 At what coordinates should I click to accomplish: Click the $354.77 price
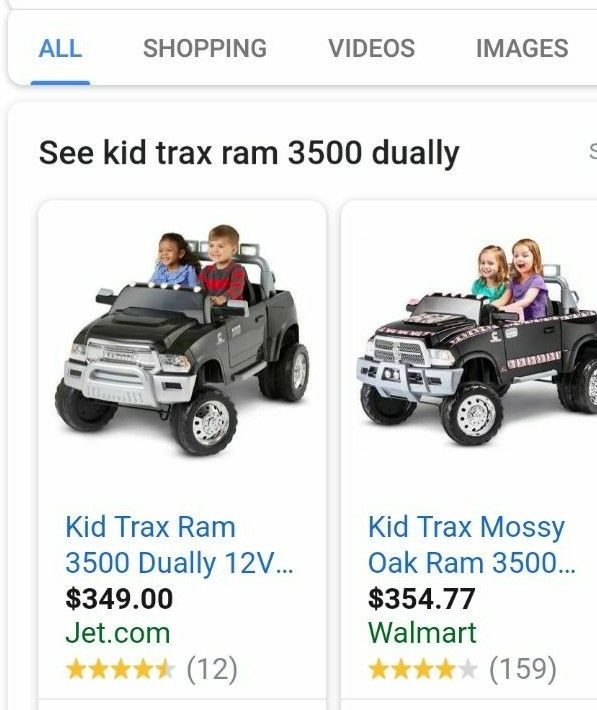(x=421, y=598)
